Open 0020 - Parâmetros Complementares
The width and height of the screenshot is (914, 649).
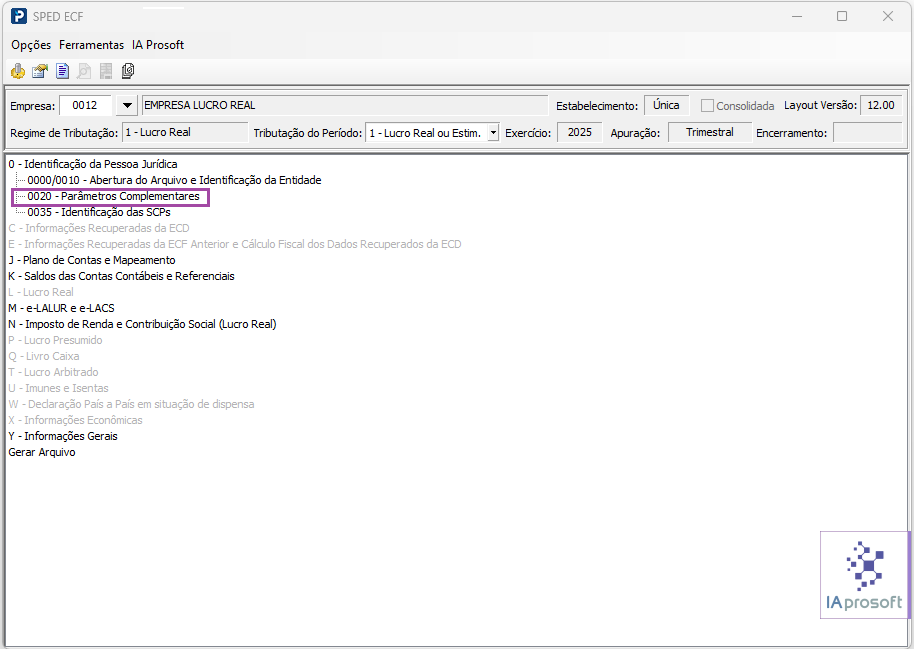114,197
